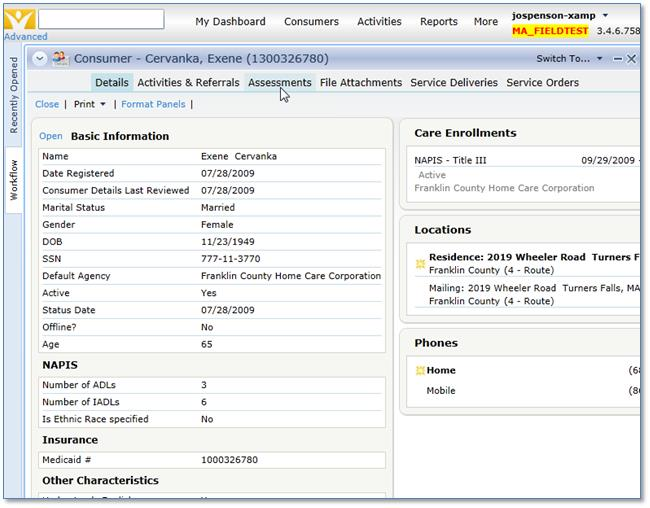Image resolution: width=650 pixels, height=508 pixels.
Task: Expand the Print dropdown menu
Action: click(x=103, y=104)
